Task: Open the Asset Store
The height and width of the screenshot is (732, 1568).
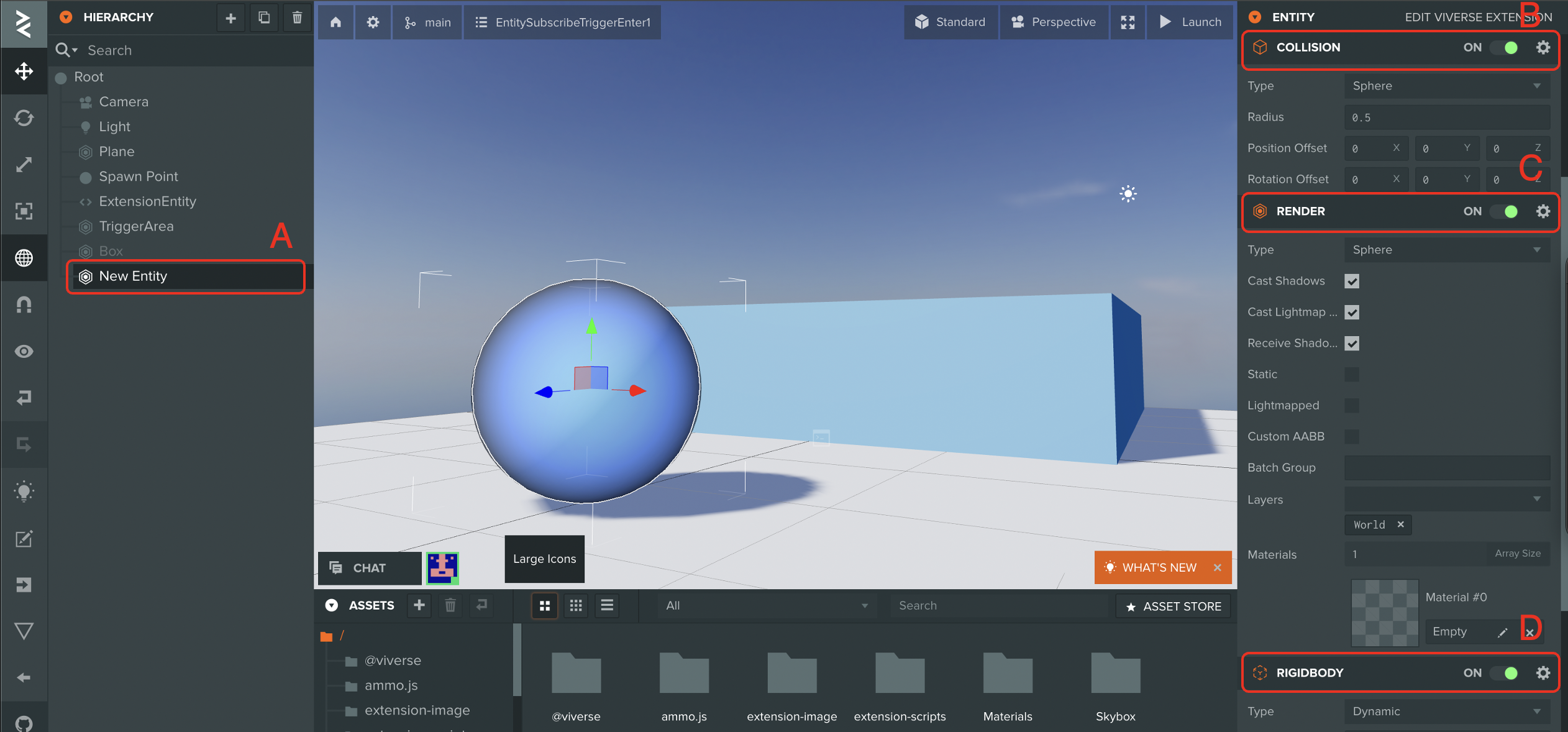Action: [x=1174, y=606]
